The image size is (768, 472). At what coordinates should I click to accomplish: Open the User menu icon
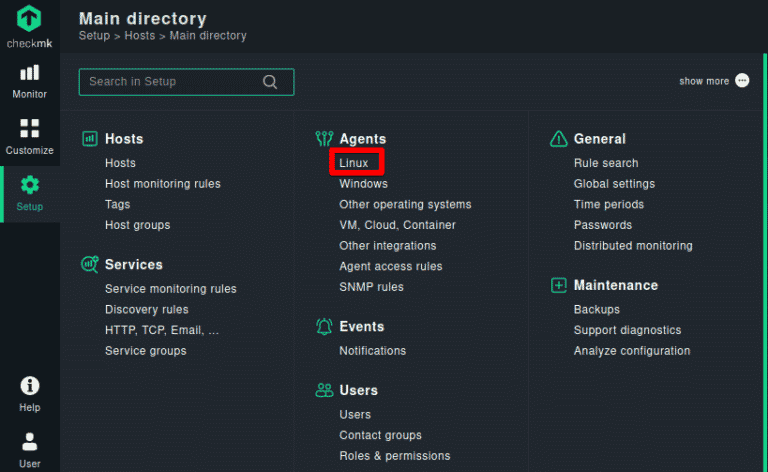point(30,449)
